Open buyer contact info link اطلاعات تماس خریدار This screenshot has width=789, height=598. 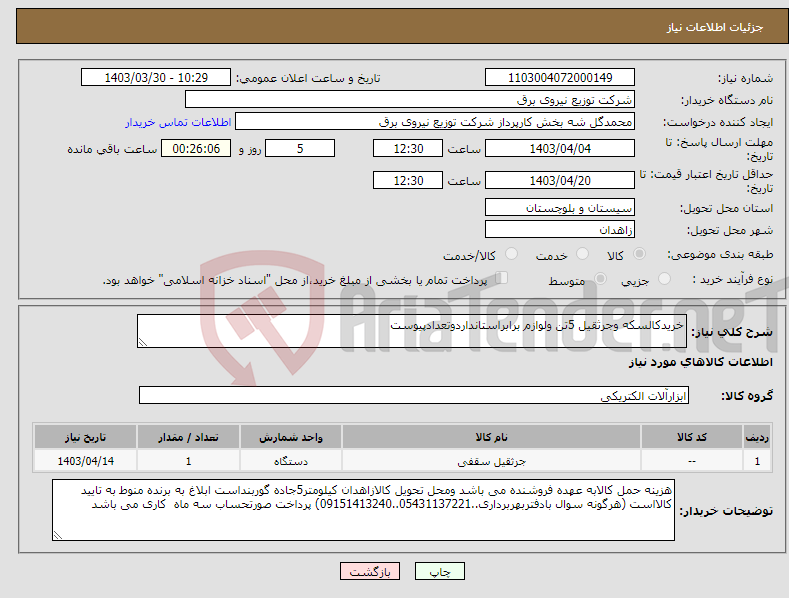(x=178, y=122)
